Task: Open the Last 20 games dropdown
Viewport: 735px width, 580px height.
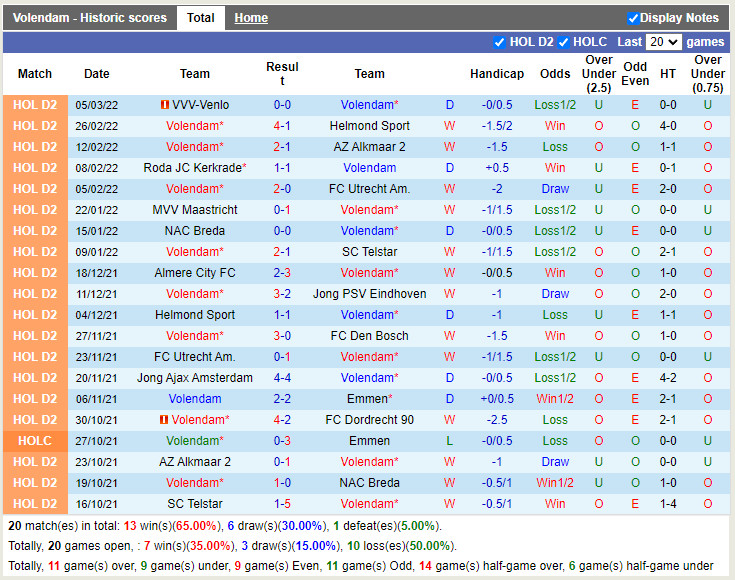Action: click(x=663, y=42)
